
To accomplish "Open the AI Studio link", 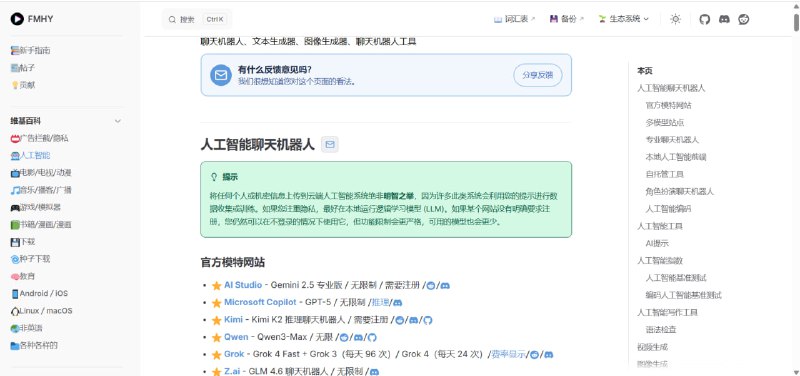I will pyautogui.click(x=243, y=285).
